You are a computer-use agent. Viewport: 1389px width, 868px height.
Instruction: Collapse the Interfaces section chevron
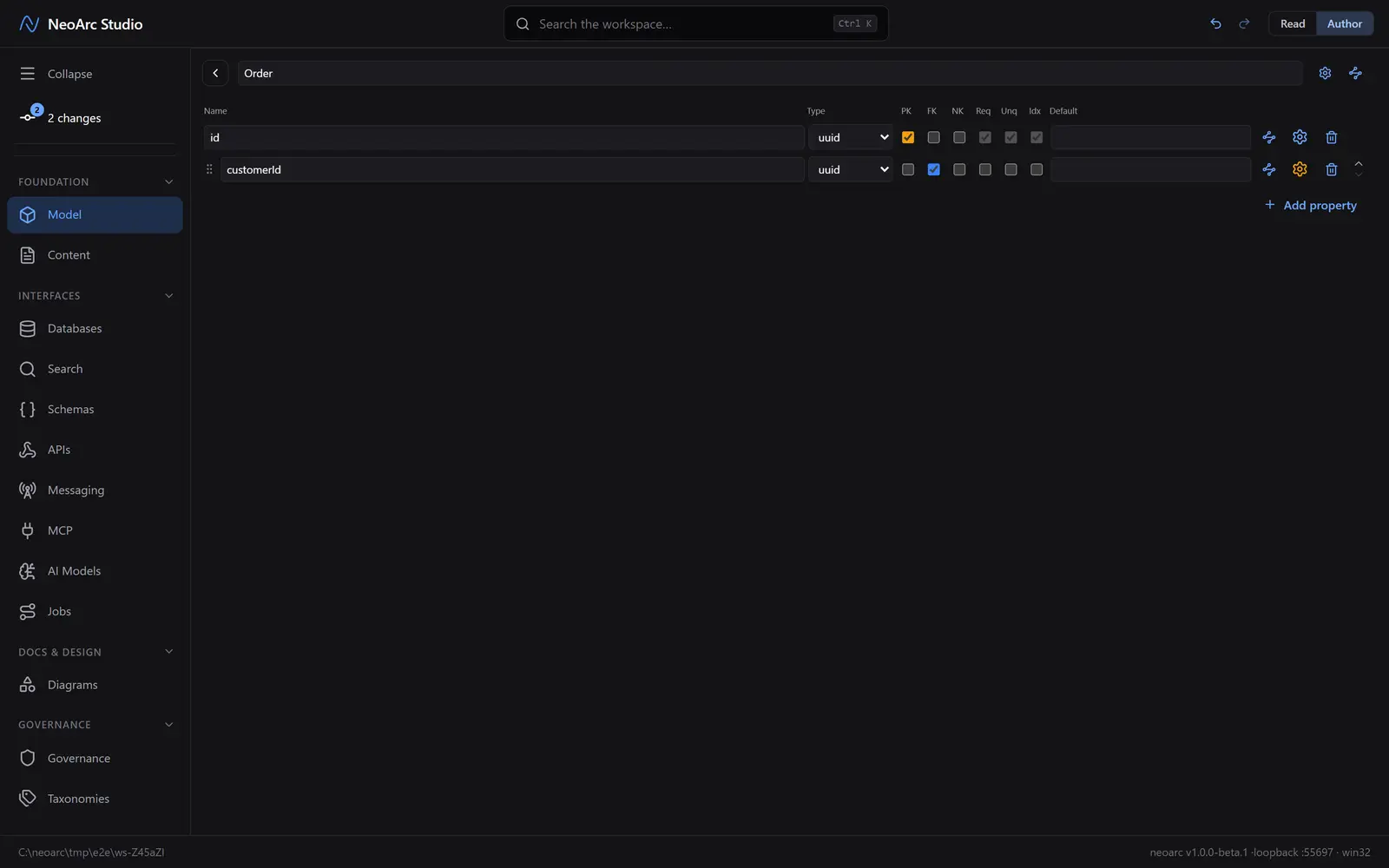[168, 295]
